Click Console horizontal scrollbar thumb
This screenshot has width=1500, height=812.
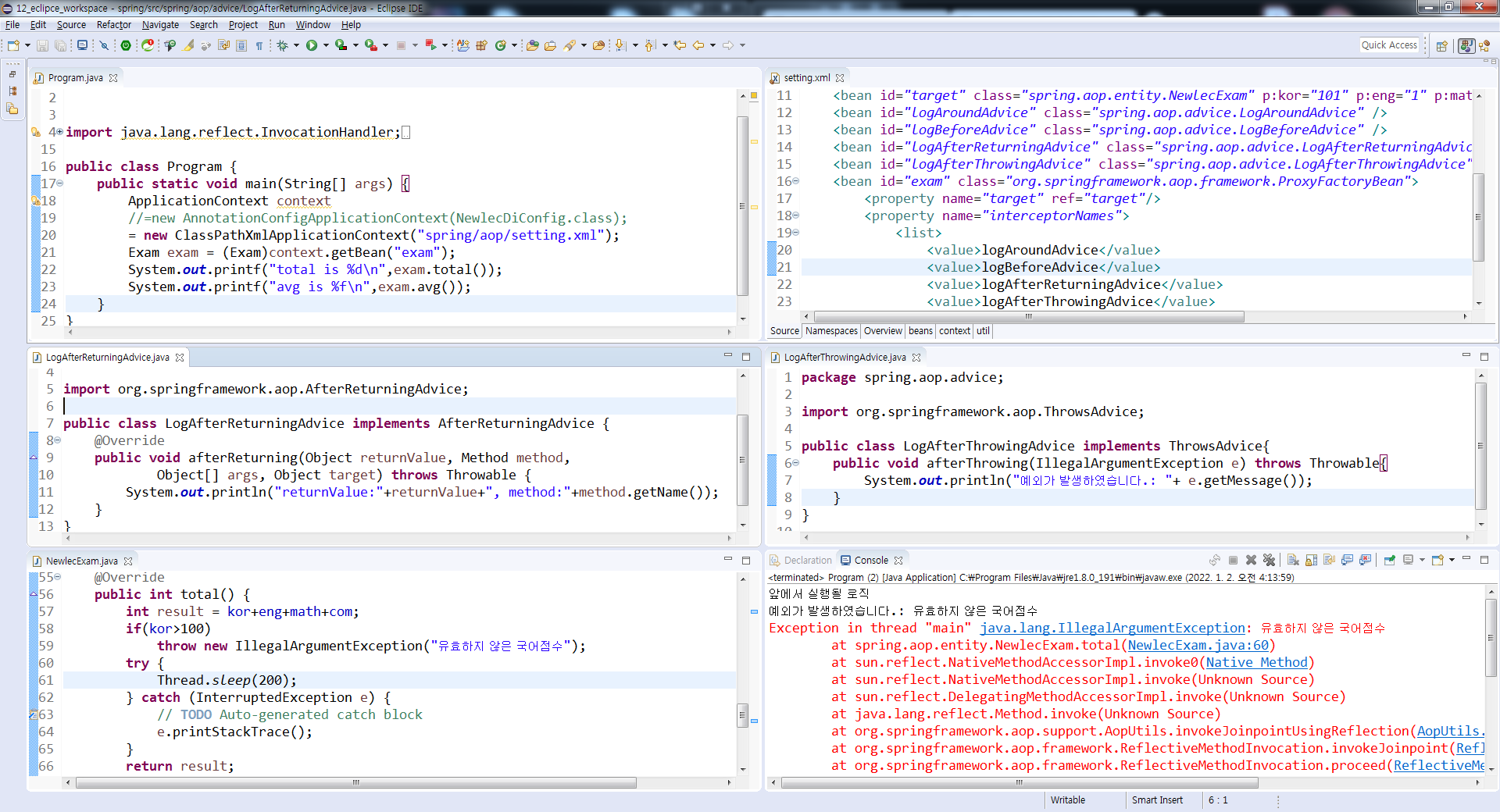tap(1019, 782)
